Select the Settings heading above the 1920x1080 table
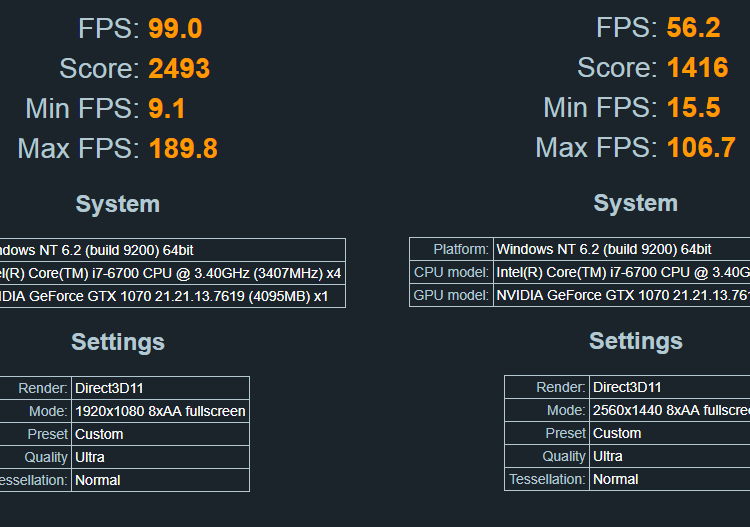 tap(117, 342)
